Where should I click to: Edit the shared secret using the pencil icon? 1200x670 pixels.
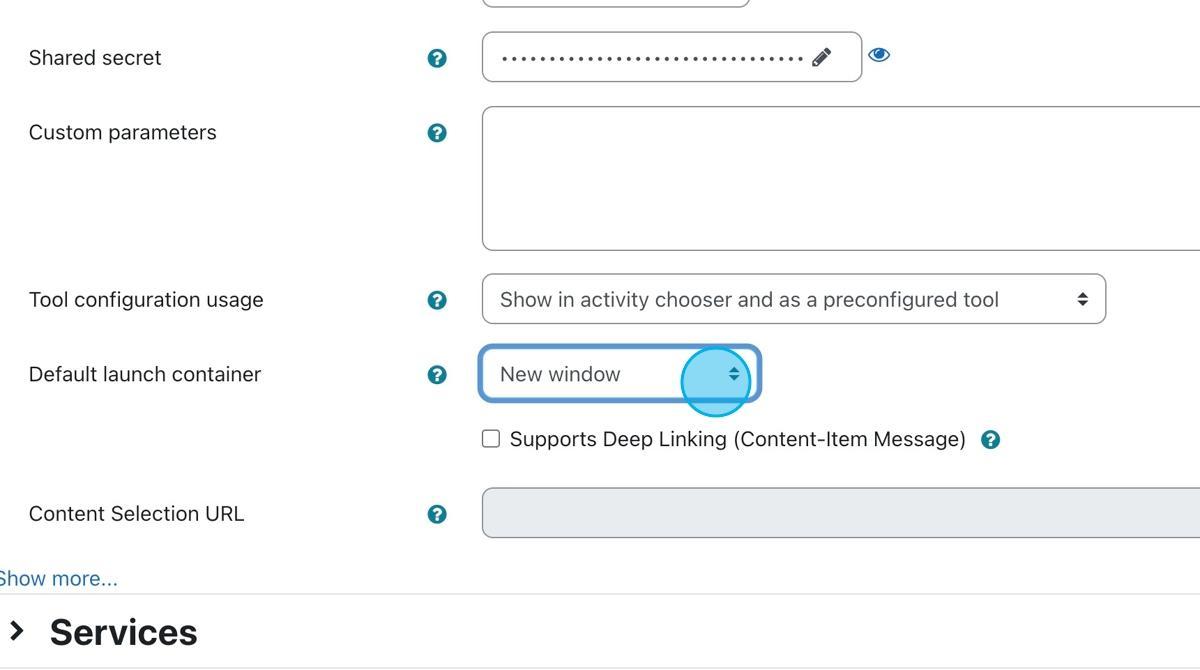click(820, 57)
